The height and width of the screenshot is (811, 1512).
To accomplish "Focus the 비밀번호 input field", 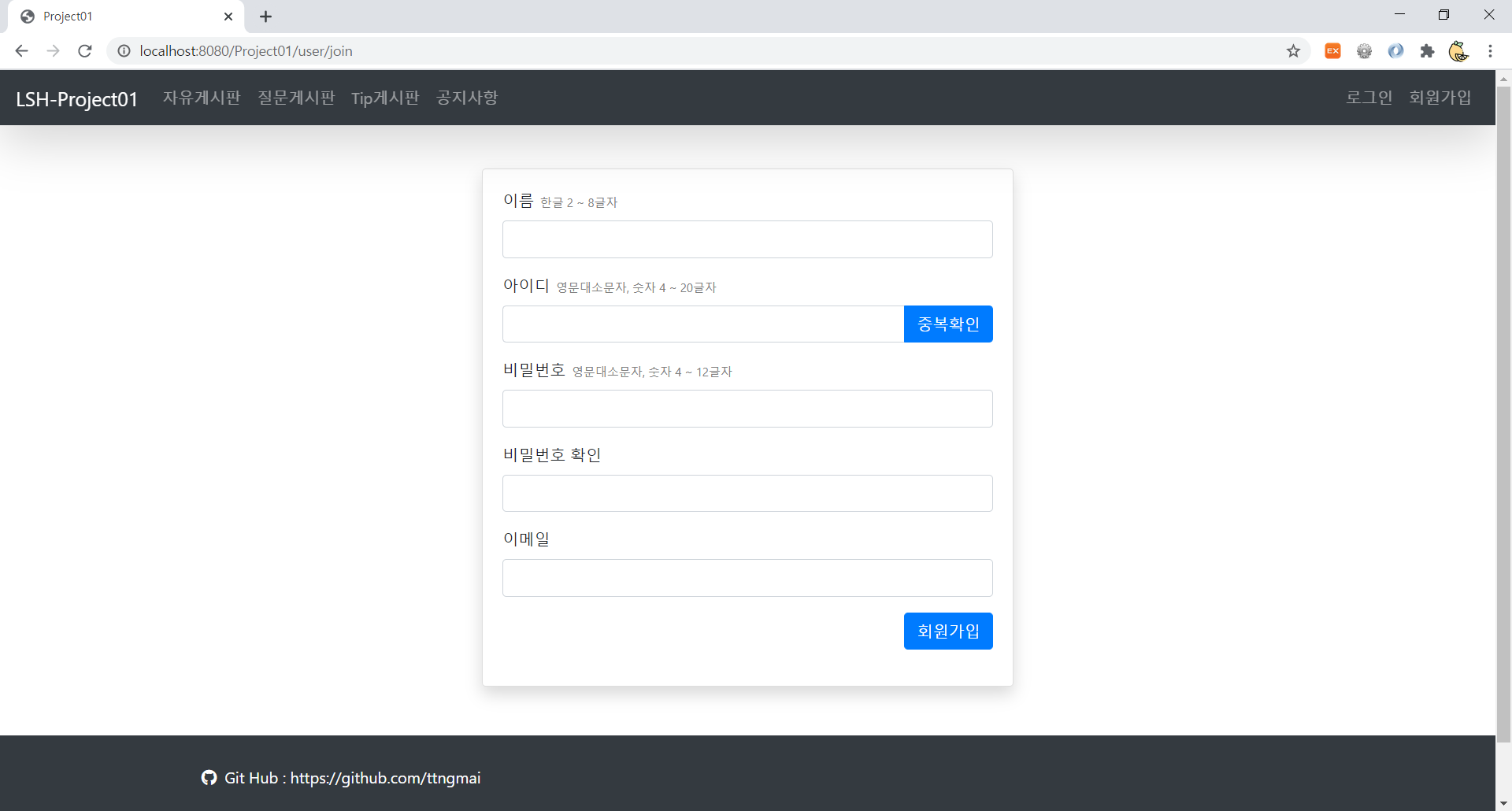I will click(747, 409).
